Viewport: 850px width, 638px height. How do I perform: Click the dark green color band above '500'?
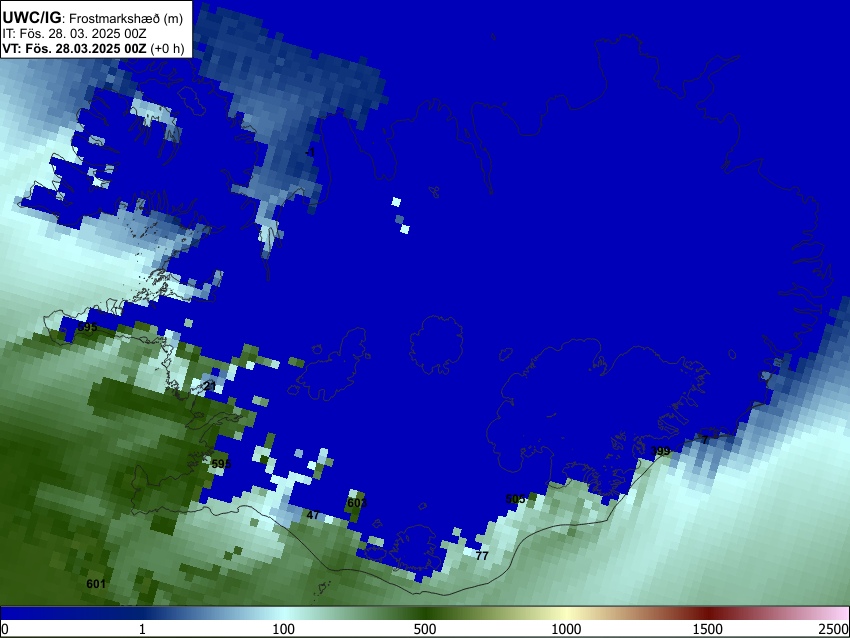(x=424, y=614)
